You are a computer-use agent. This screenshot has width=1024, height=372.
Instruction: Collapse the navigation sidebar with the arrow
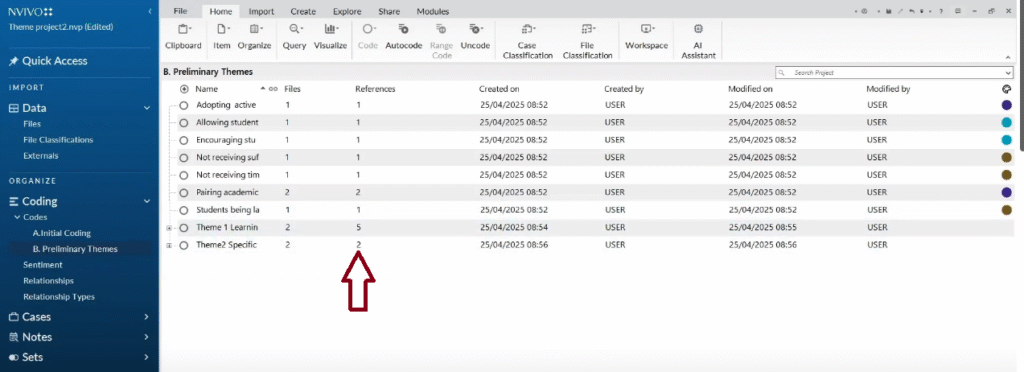tap(150, 11)
